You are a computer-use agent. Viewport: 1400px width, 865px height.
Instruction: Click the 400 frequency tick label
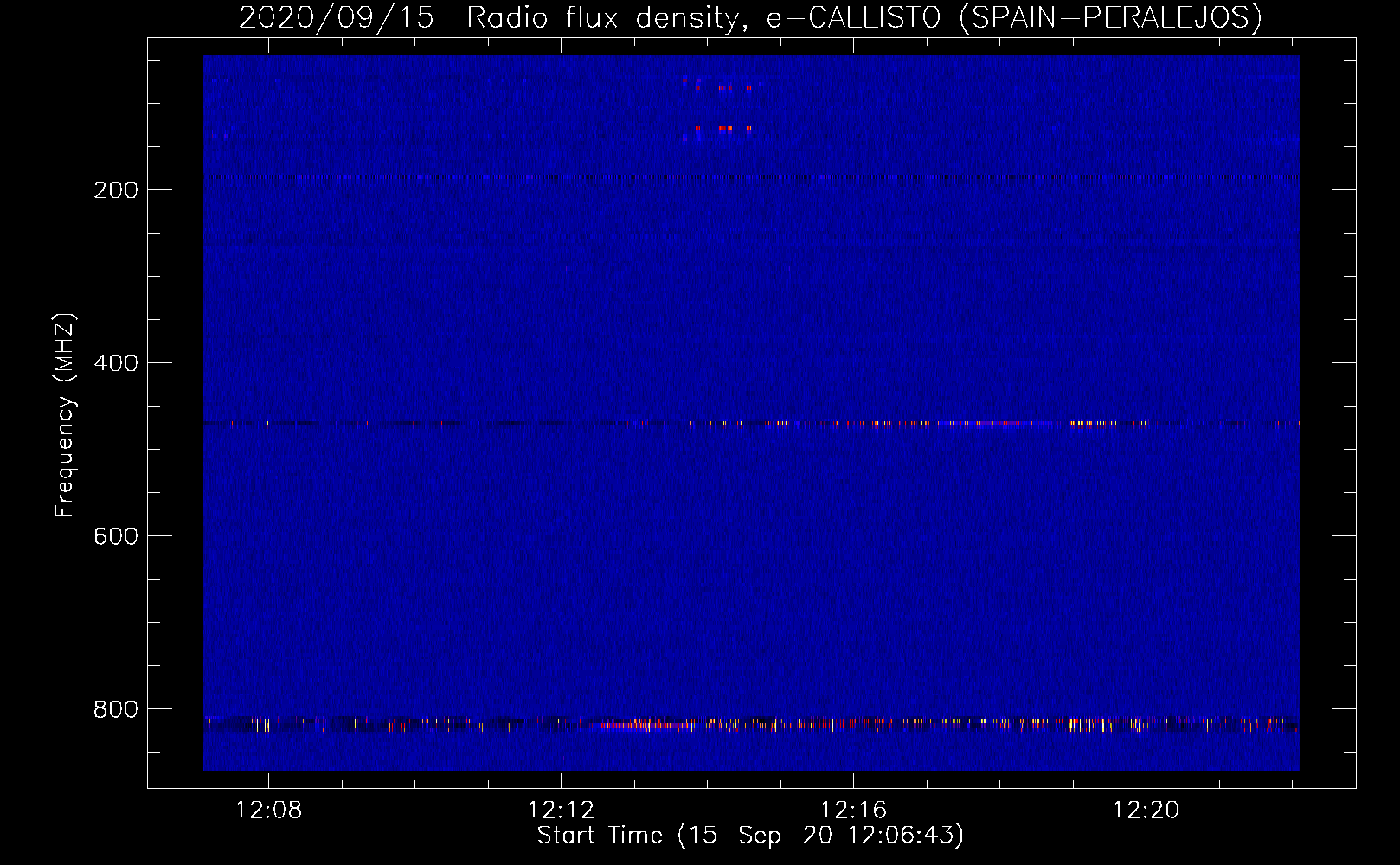pos(116,363)
